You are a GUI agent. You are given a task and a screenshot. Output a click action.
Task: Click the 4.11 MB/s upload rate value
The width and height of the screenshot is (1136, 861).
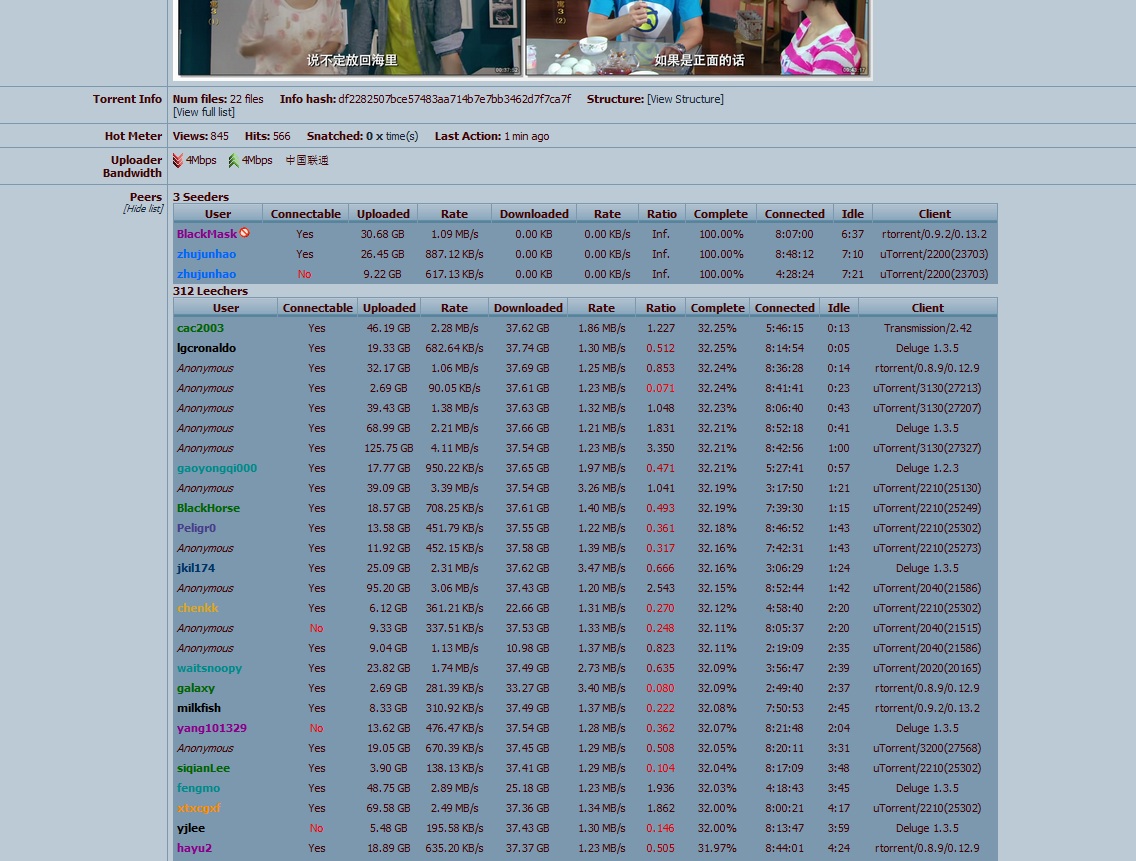[454, 449]
